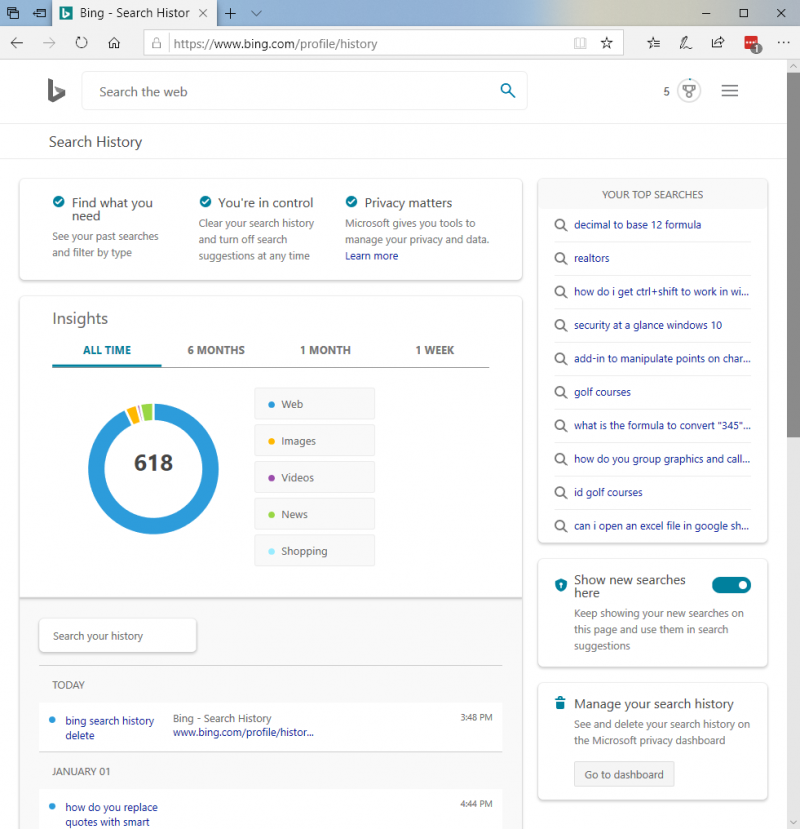The width and height of the screenshot is (800, 829).
Task: Click the magnifier search icon in search box
Action: [x=508, y=90]
